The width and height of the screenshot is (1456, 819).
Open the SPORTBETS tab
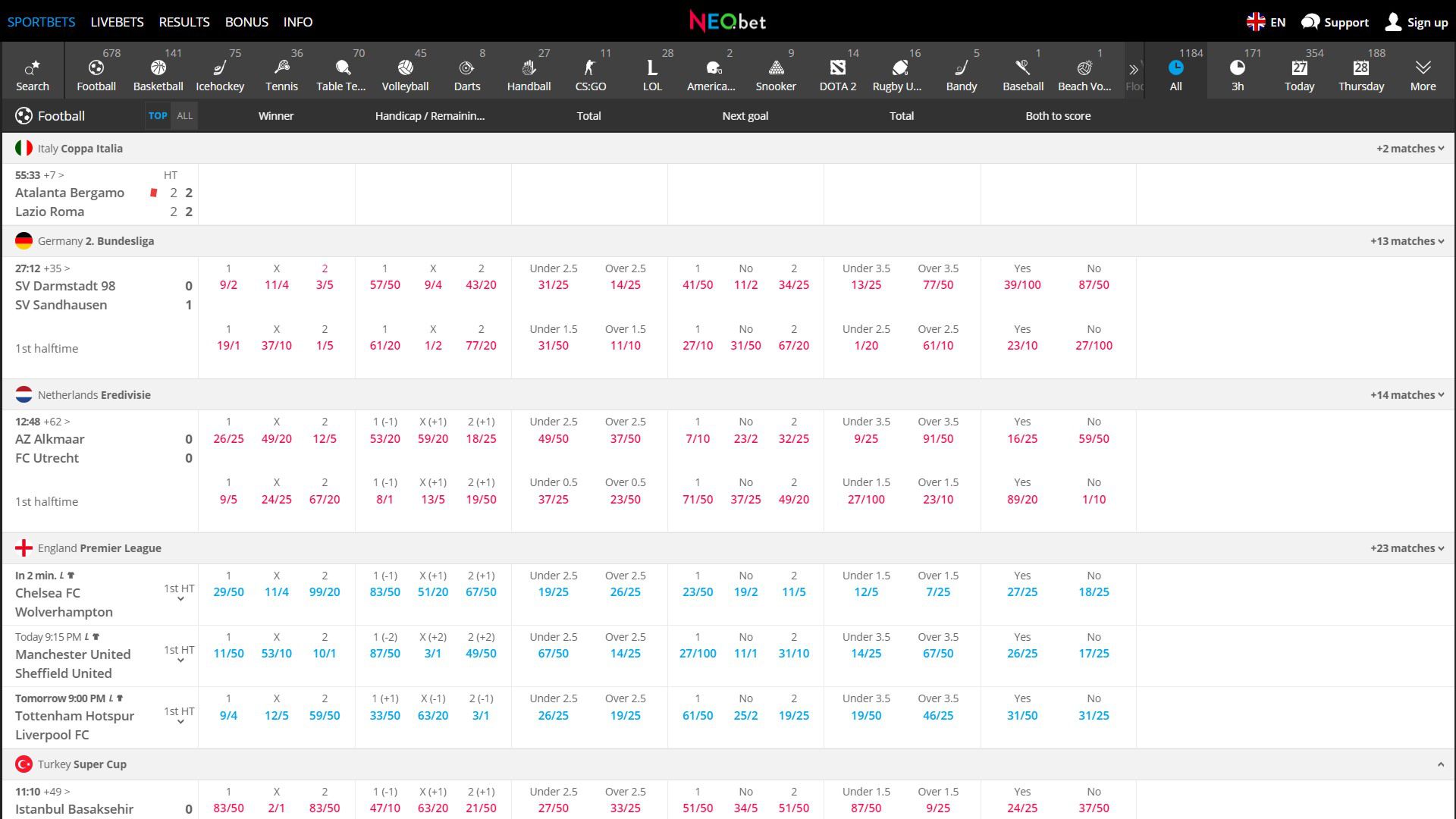point(42,22)
